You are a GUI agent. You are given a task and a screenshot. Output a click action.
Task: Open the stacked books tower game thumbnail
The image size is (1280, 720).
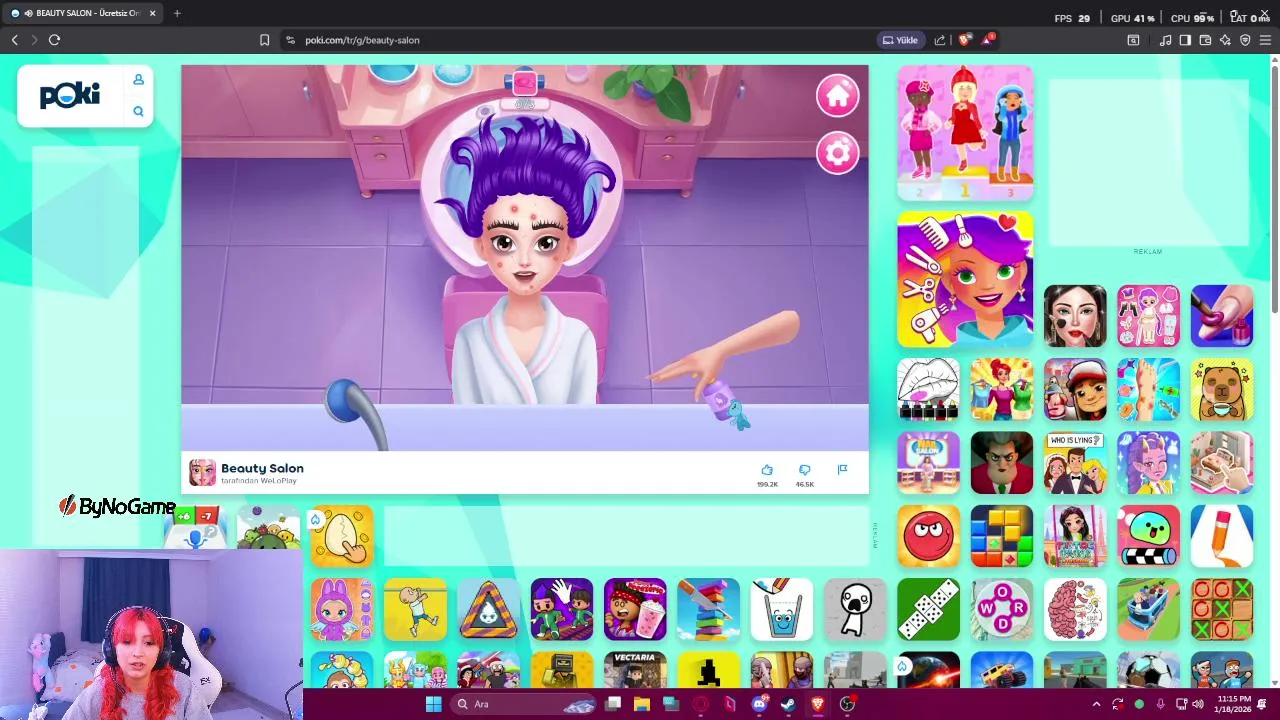click(708, 609)
